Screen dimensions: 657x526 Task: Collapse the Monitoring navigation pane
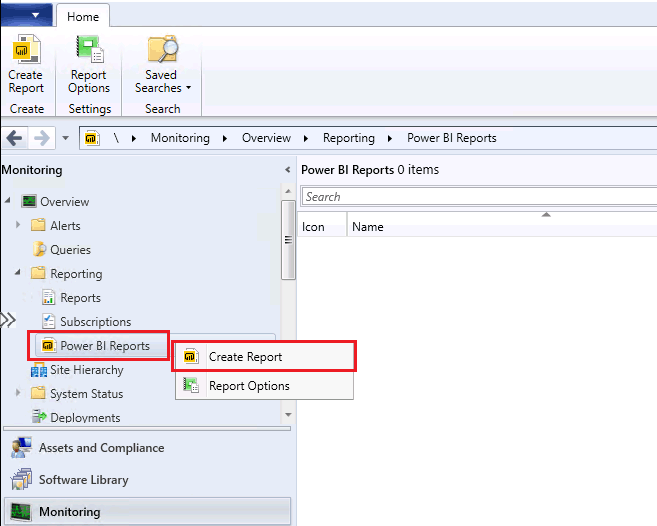[287, 170]
